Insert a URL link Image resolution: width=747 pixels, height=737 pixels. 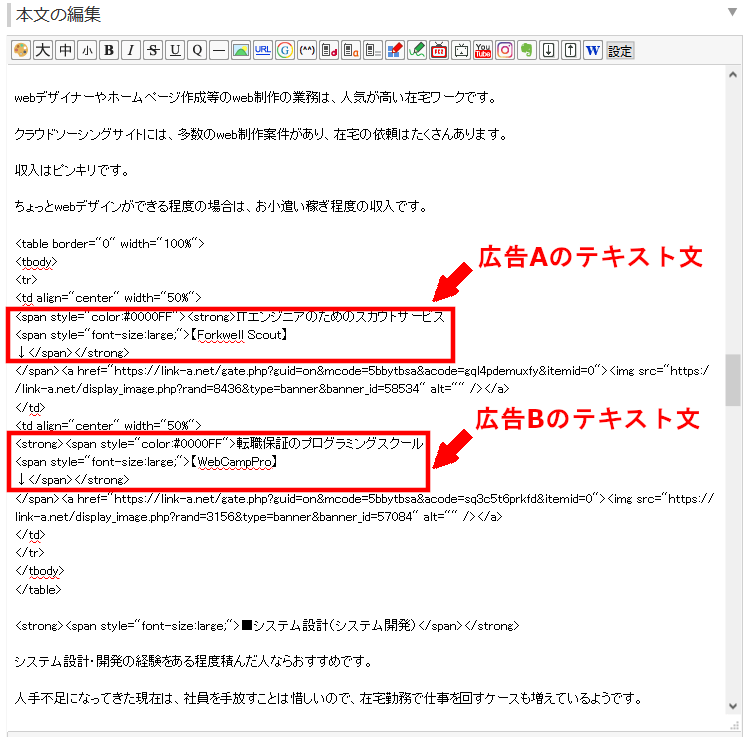263,50
